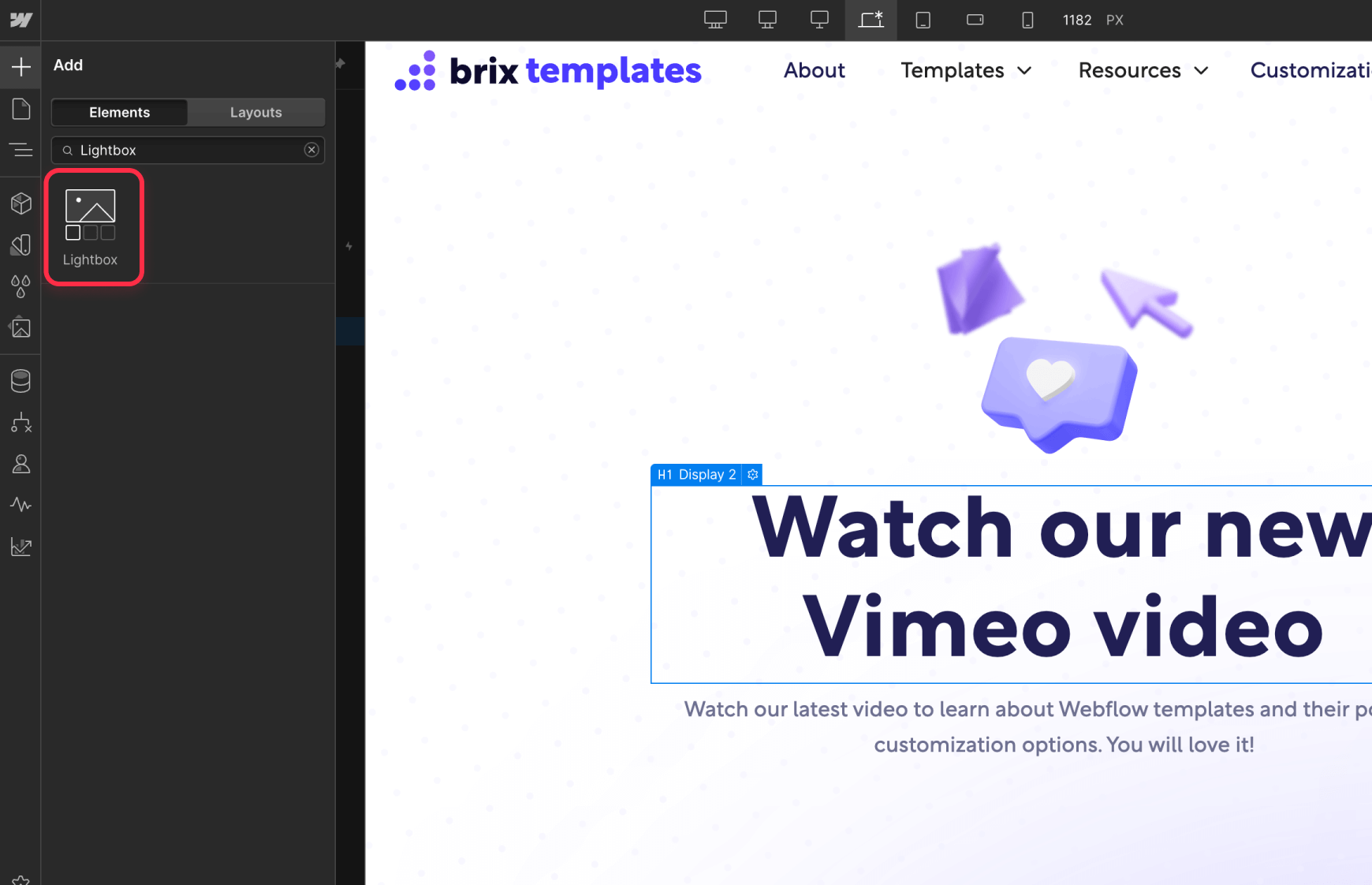Image resolution: width=1372 pixels, height=885 pixels.
Task: Open the Pages panel icon
Action: 21,109
